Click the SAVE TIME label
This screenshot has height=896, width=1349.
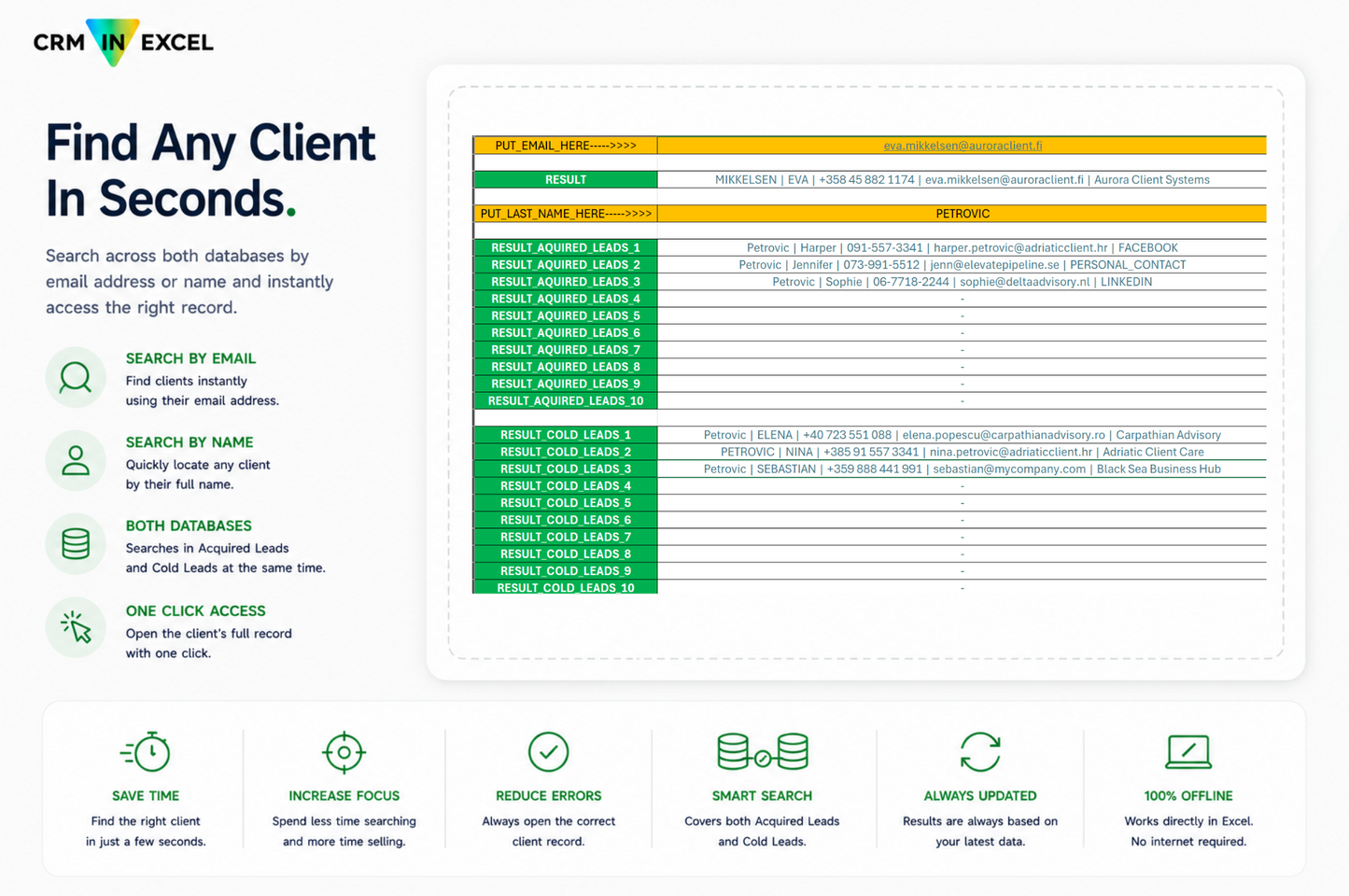click(x=146, y=796)
